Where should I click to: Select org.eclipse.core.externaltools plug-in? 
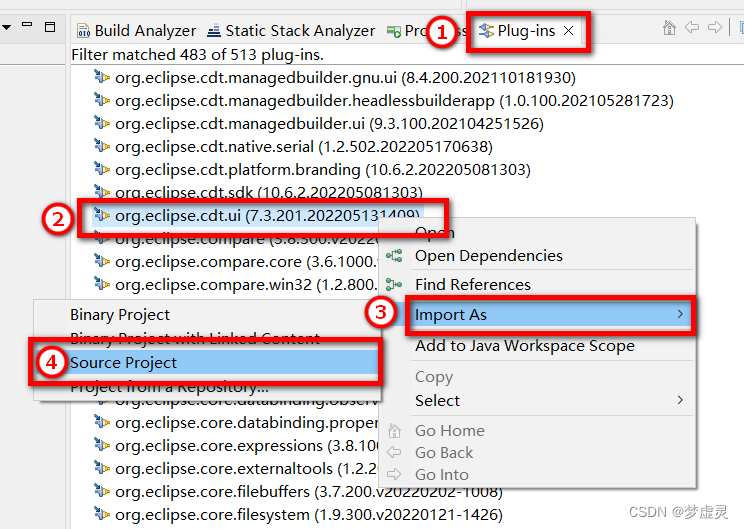tap(235, 469)
